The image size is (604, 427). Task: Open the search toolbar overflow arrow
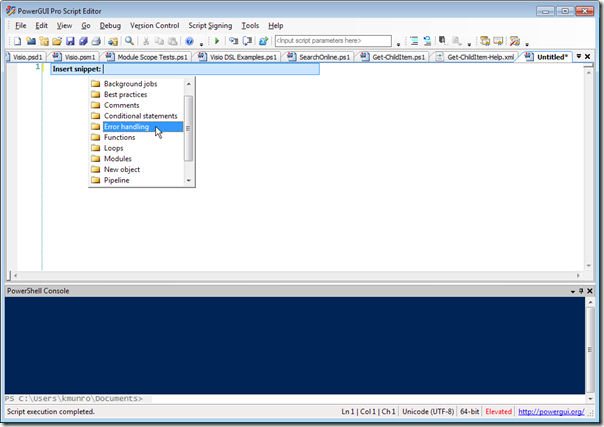coord(469,44)
